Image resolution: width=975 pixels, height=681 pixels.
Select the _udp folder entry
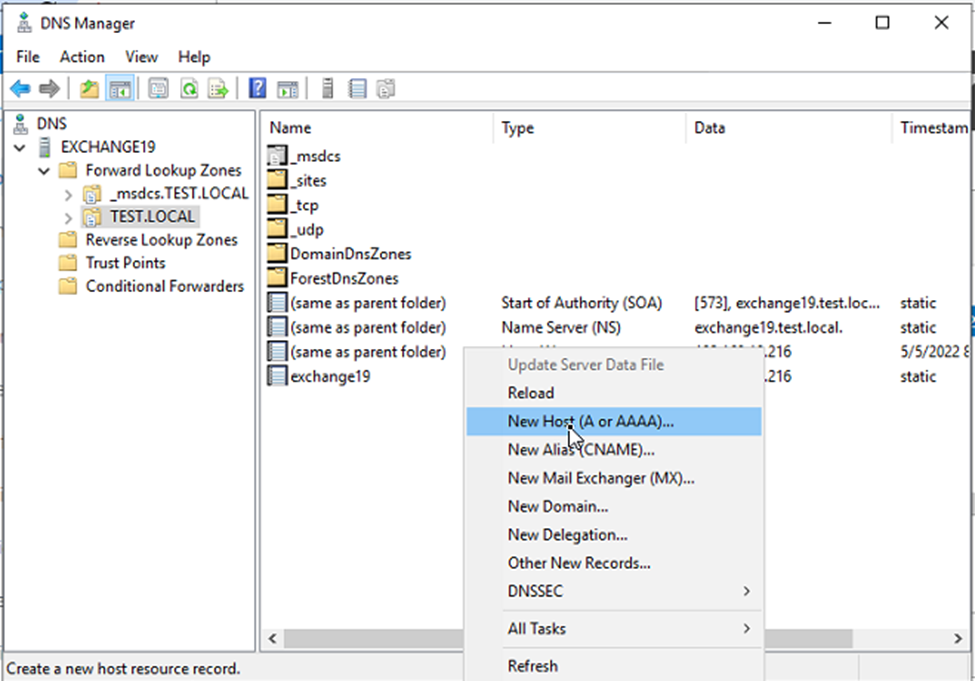[296, 229]
